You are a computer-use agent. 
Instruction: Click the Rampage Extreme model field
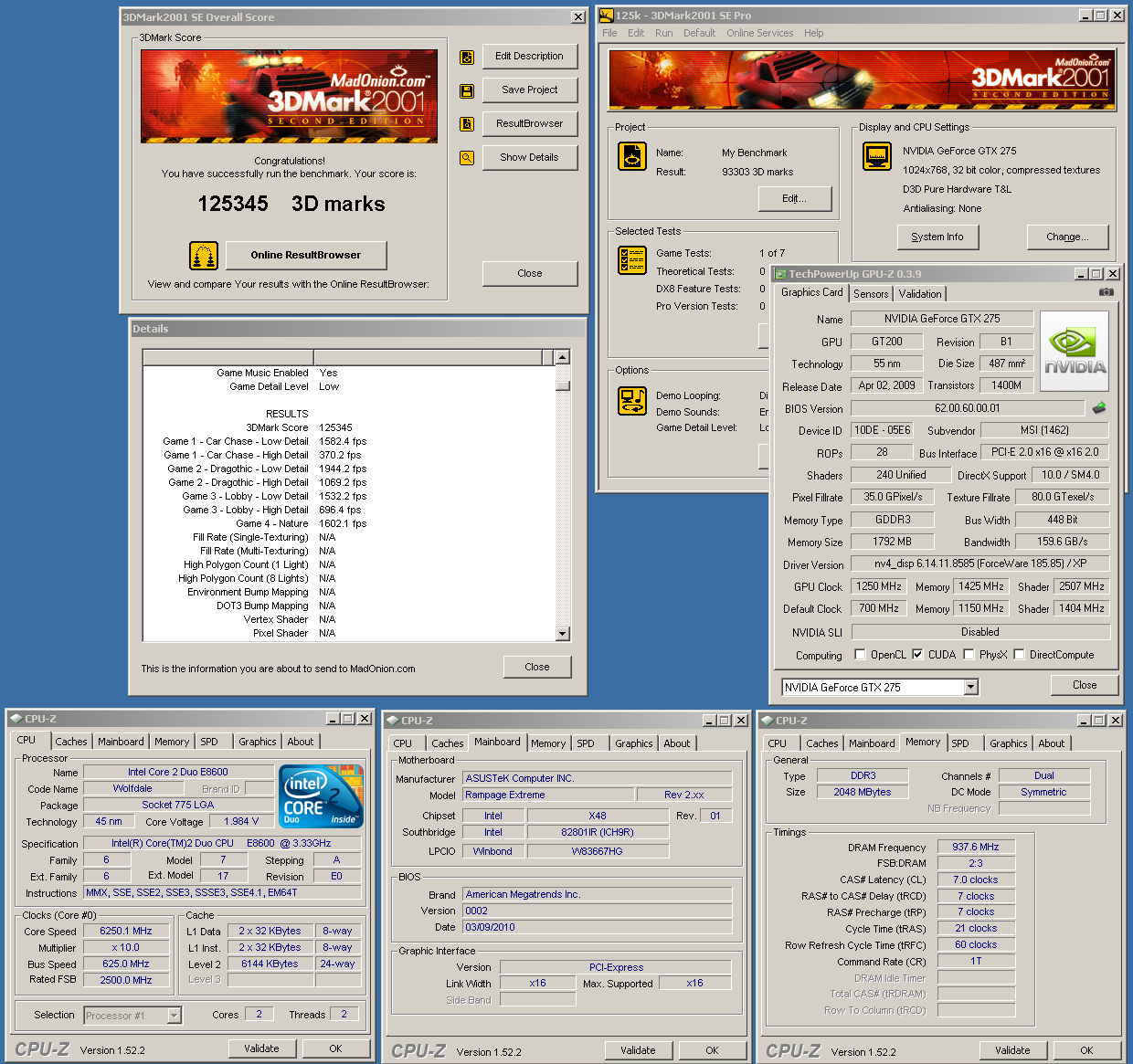coord(549,795)
